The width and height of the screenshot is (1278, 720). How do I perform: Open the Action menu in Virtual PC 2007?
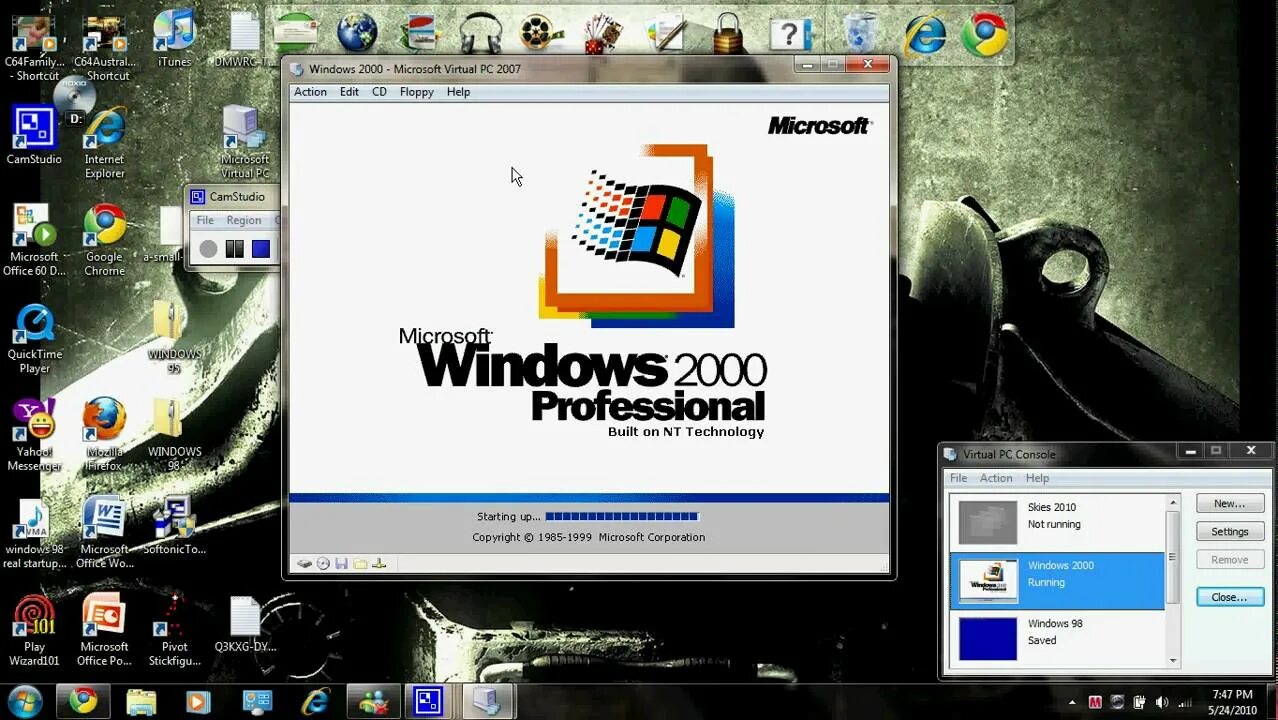click(310, 91)
